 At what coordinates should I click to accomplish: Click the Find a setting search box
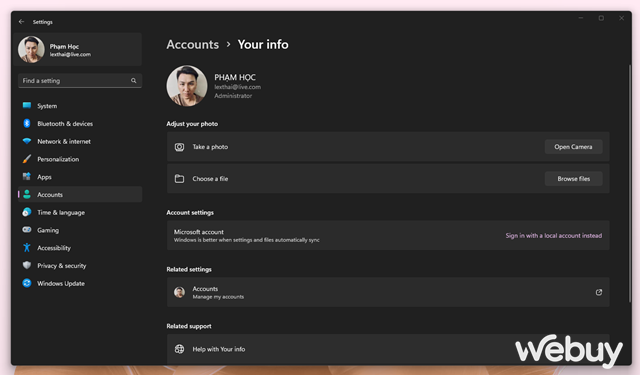point(80,81)
